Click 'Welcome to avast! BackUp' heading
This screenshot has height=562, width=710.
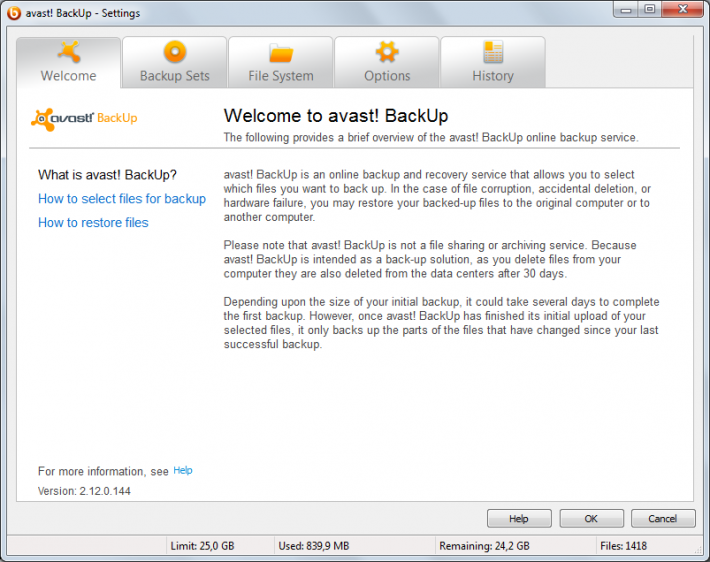point(336,116)
